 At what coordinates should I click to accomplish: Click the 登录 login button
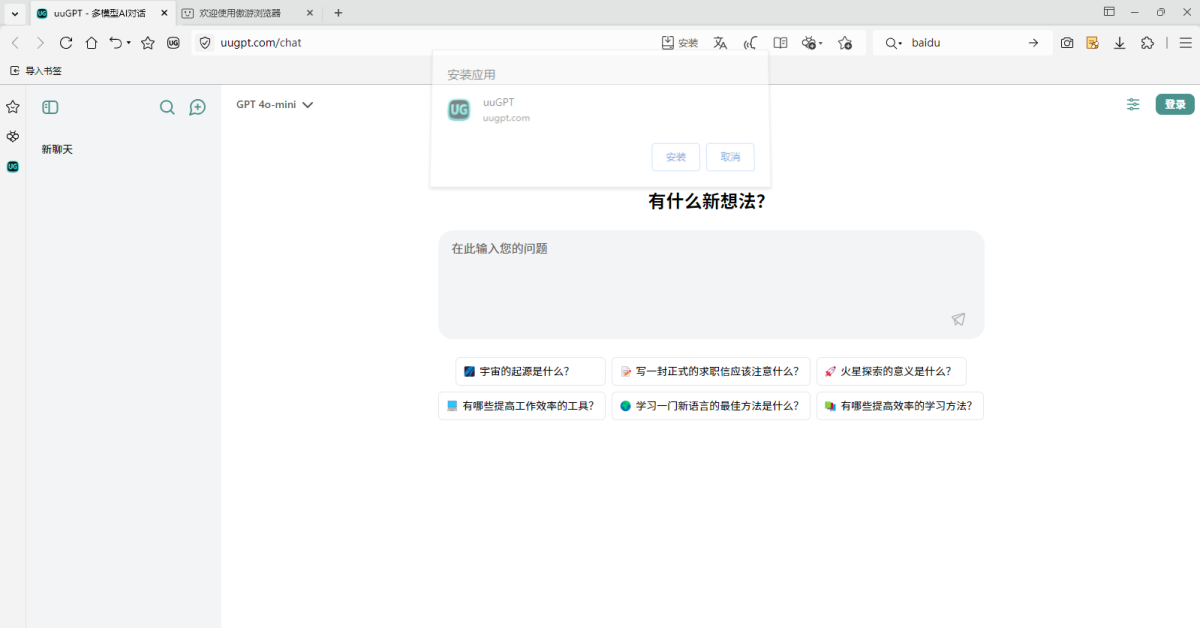coord(1174,104)
